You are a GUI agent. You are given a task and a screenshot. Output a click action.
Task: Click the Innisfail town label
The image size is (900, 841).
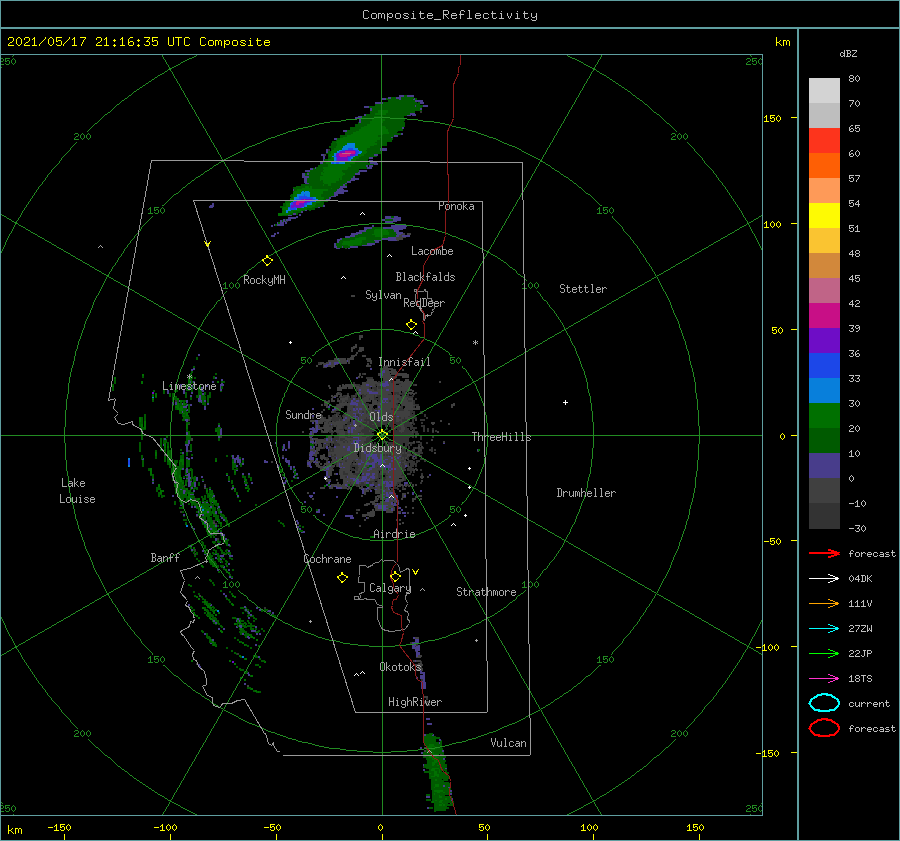(404, 362)
